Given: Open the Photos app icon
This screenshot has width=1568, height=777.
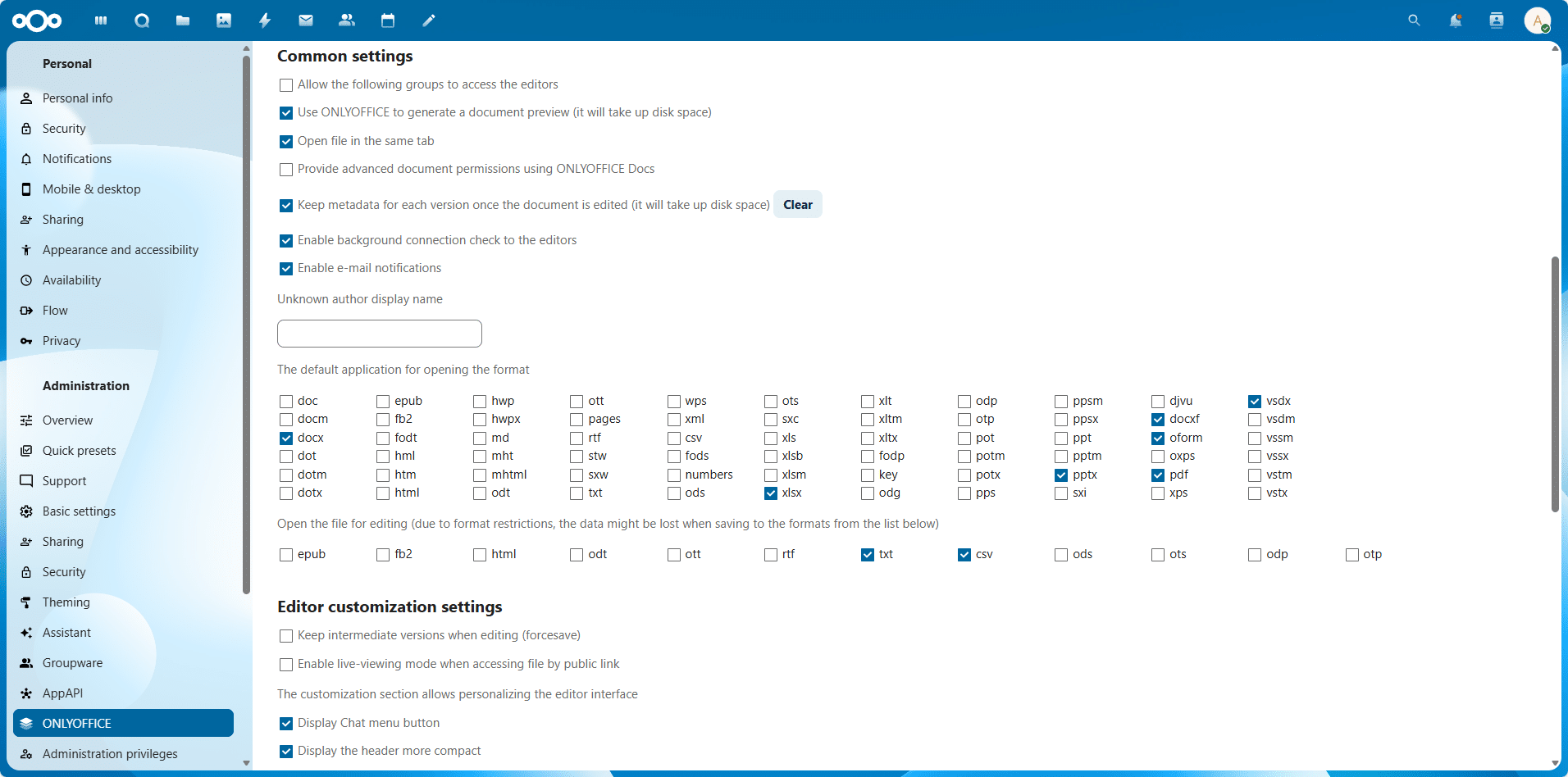Looking at the screenshot, I should (x=224, y=20).
